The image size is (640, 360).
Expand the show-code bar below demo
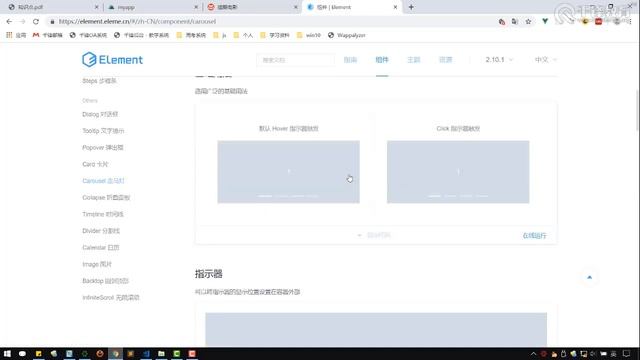376,235
